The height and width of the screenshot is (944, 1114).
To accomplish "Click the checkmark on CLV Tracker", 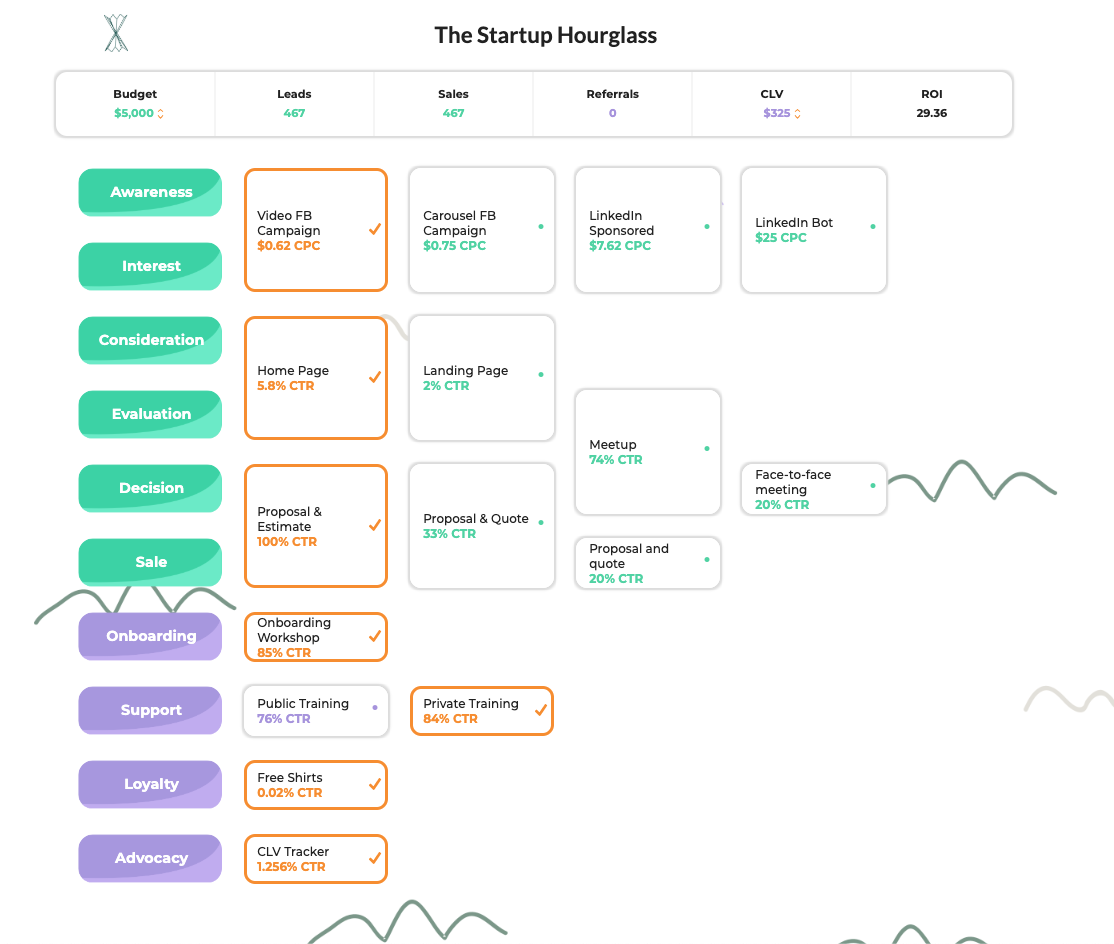I will (374, 856).
